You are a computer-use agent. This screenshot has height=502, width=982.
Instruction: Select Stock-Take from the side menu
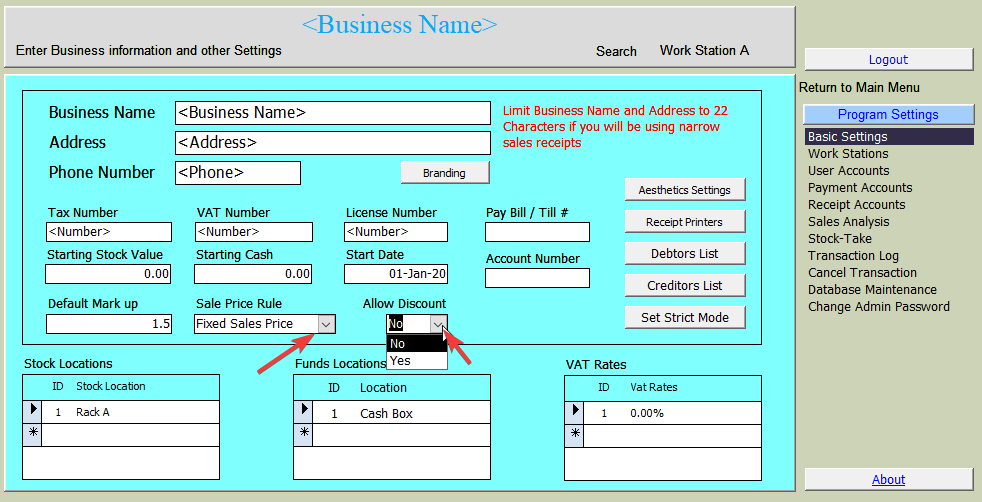click(x=840, y=239)
